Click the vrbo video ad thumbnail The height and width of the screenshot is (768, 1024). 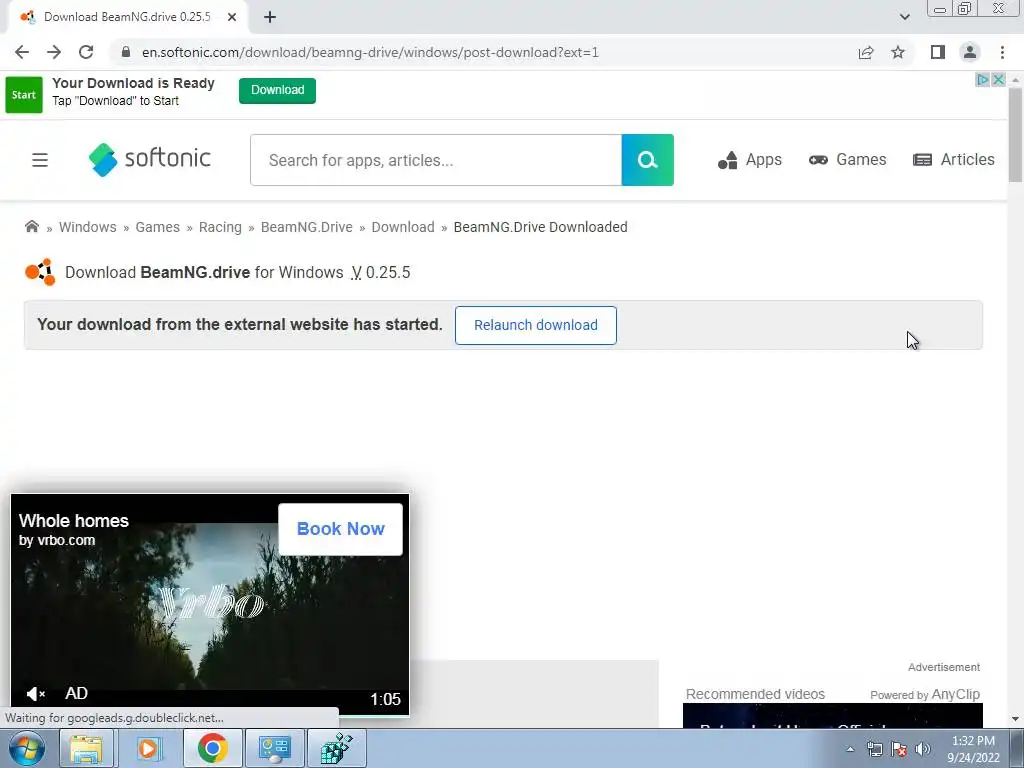210,605
